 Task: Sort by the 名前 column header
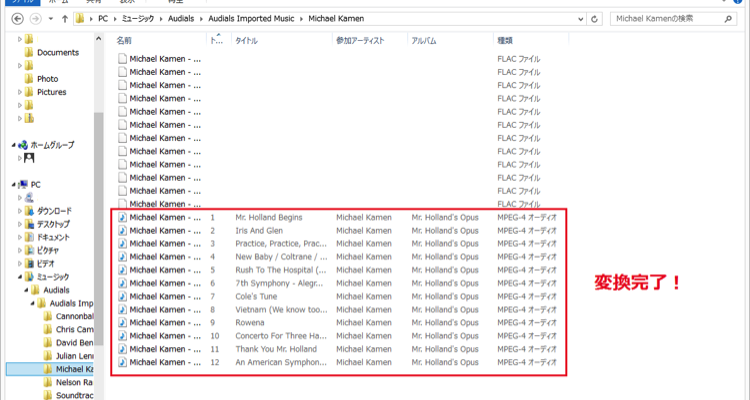tap(124, 40)
